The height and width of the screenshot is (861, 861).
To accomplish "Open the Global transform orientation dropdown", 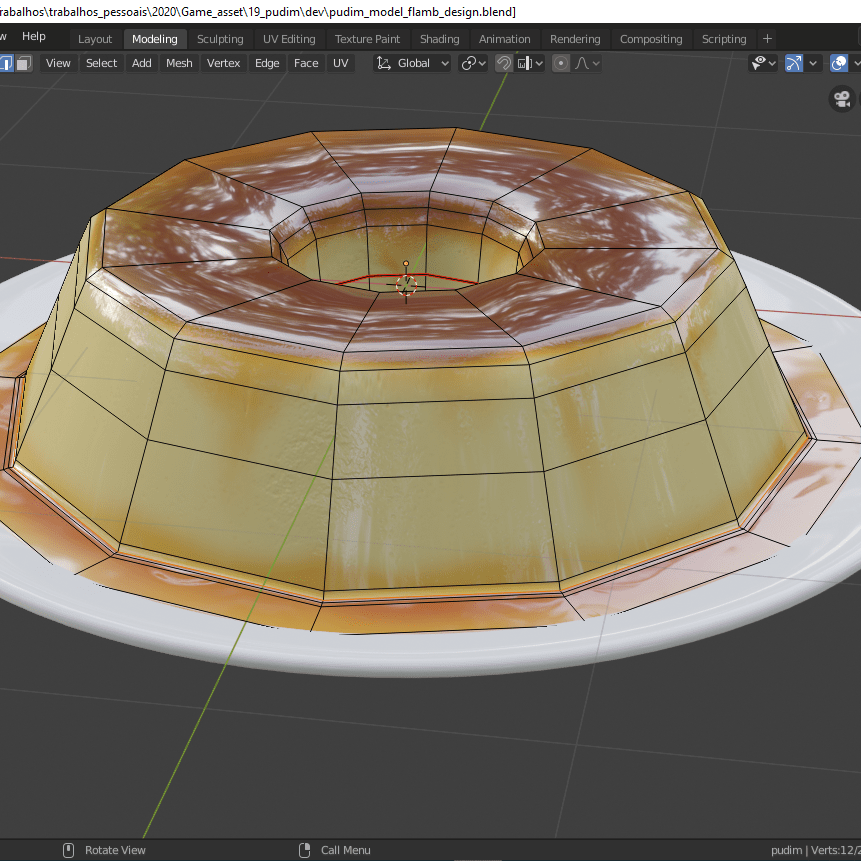I will tap(413, 63).
